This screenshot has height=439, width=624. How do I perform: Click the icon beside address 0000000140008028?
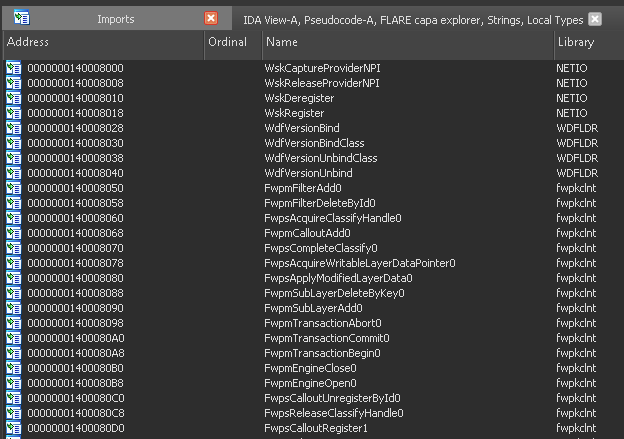(x=13, y=128)
